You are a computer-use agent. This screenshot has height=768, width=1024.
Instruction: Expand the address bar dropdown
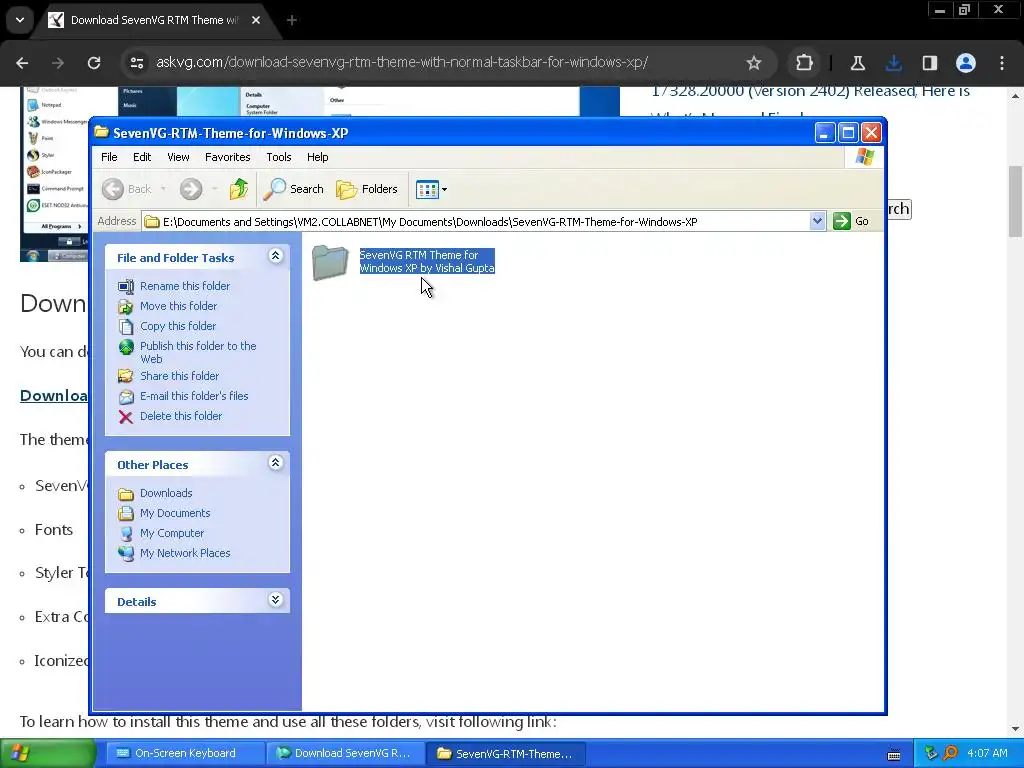(x=817, y=221)
